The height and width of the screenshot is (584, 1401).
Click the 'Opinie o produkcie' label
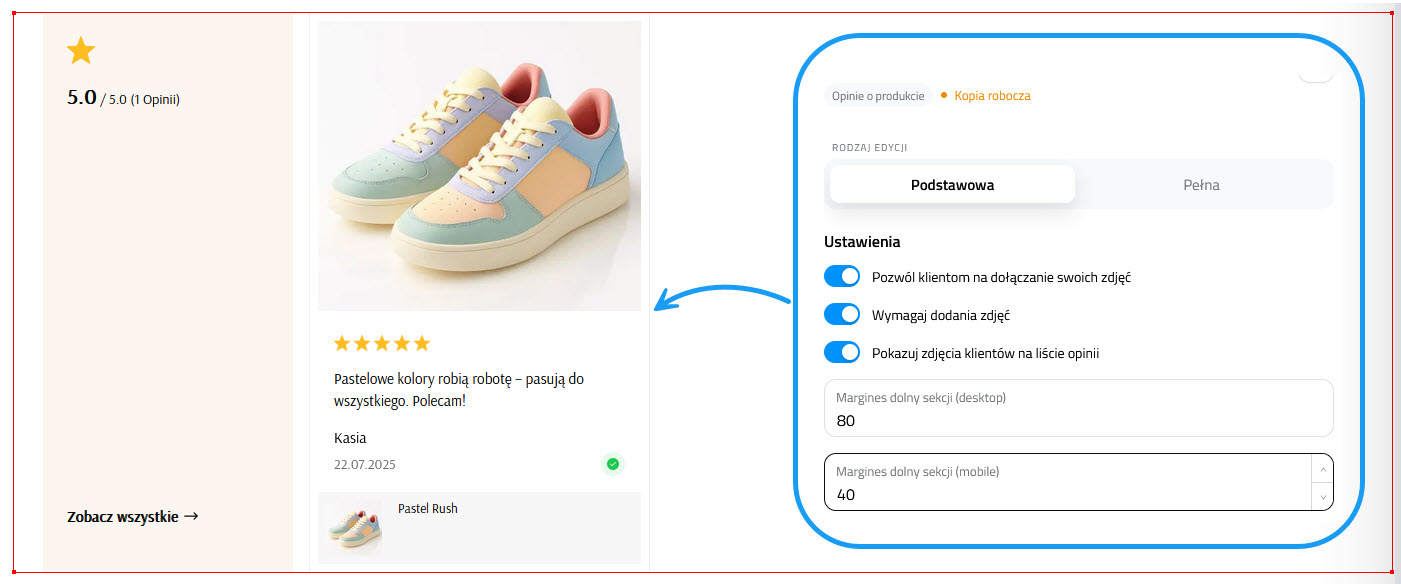(878, 95)
